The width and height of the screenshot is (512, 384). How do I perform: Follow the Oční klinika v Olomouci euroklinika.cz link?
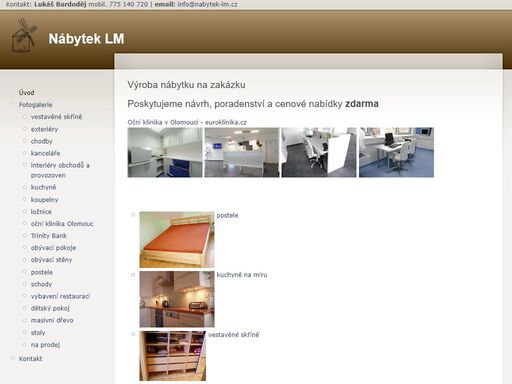click(187, 122)
